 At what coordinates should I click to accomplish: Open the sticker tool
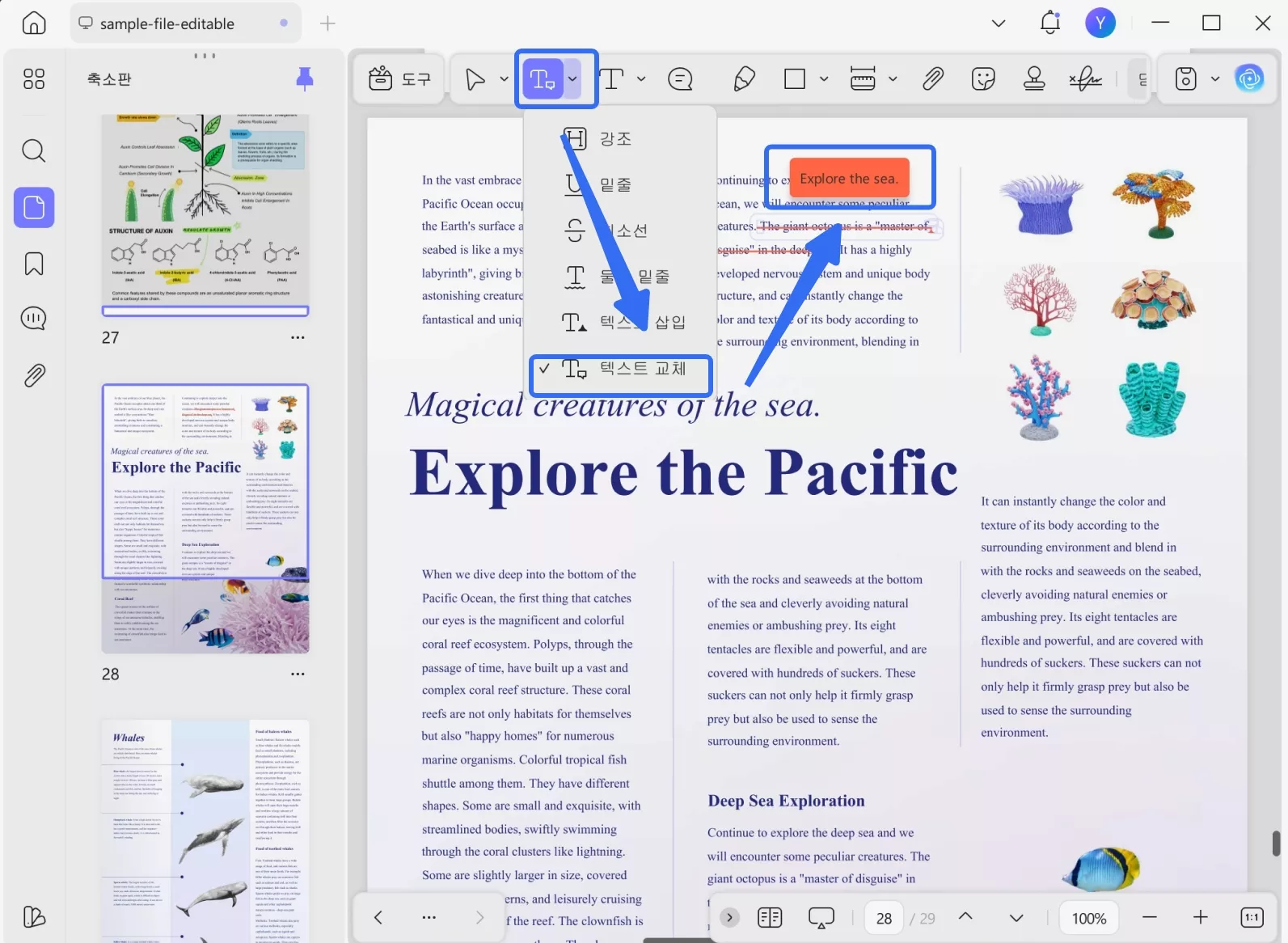983,78
